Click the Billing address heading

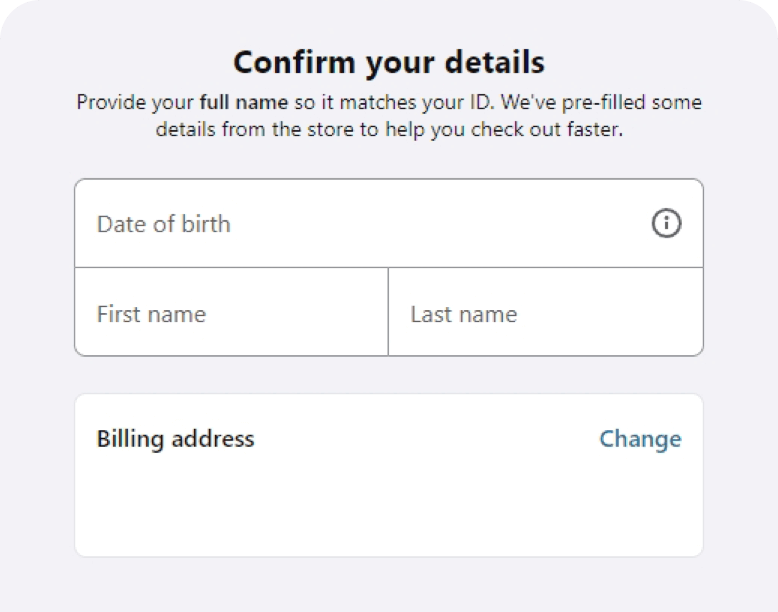(x=176, y=439)
